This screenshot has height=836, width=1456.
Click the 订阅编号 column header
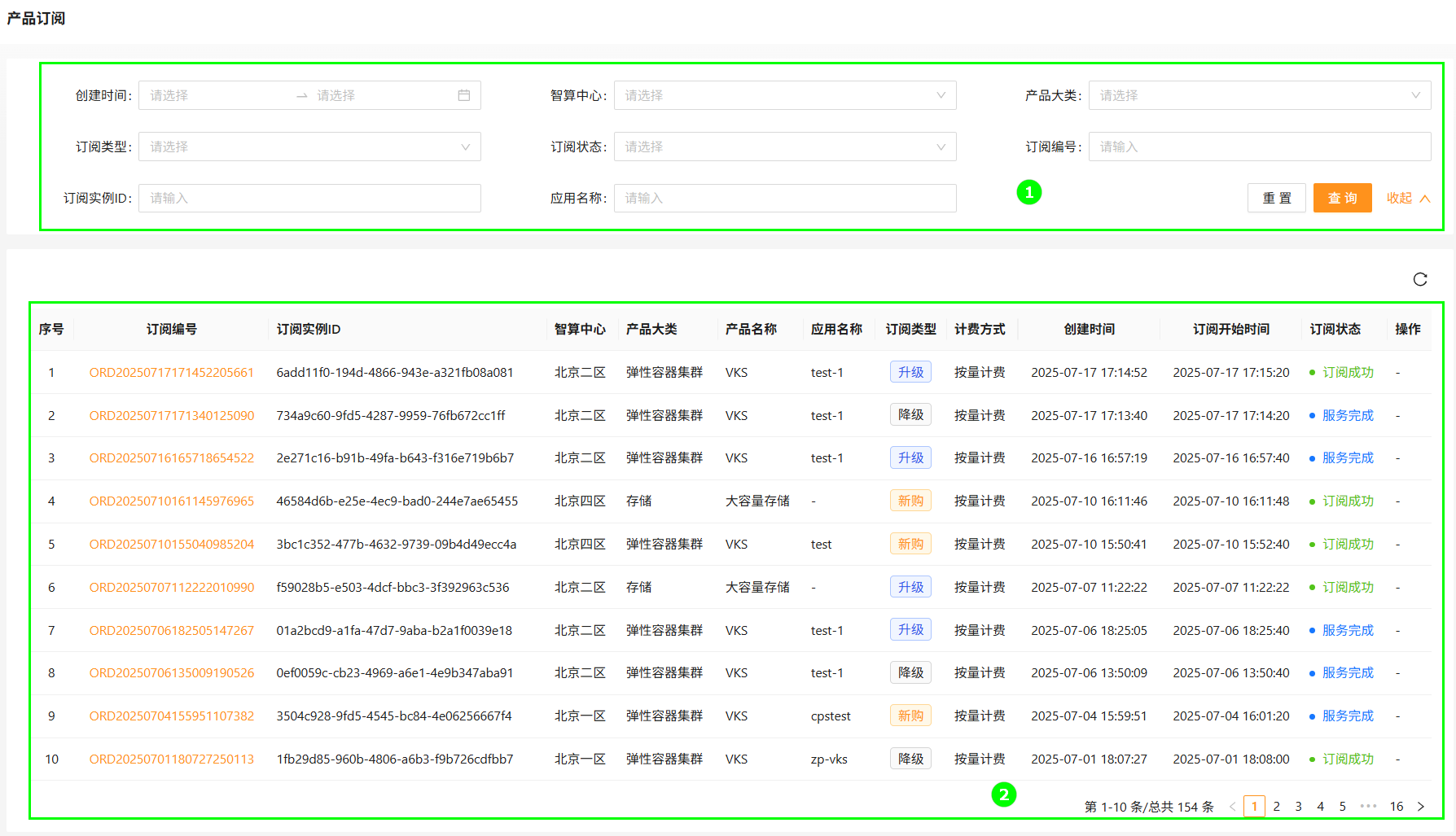pos(172,329)
